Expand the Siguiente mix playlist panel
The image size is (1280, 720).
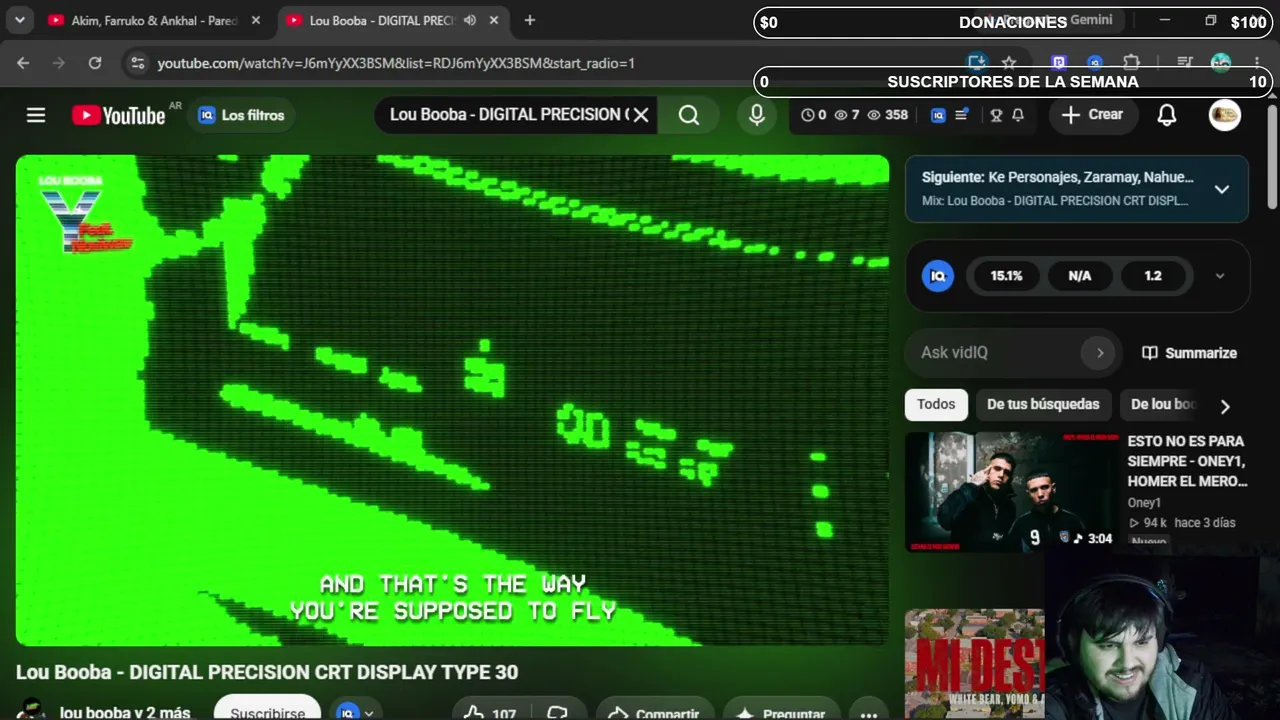click(x=1222, y=189)
